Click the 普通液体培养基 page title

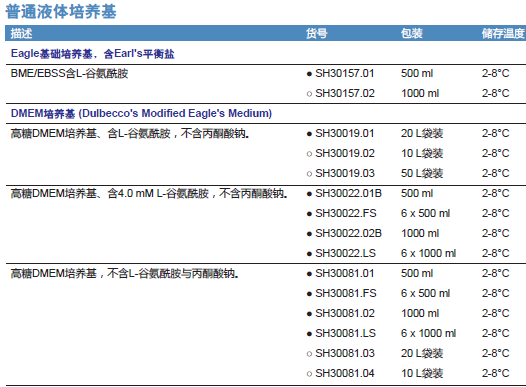coord(61,12)
